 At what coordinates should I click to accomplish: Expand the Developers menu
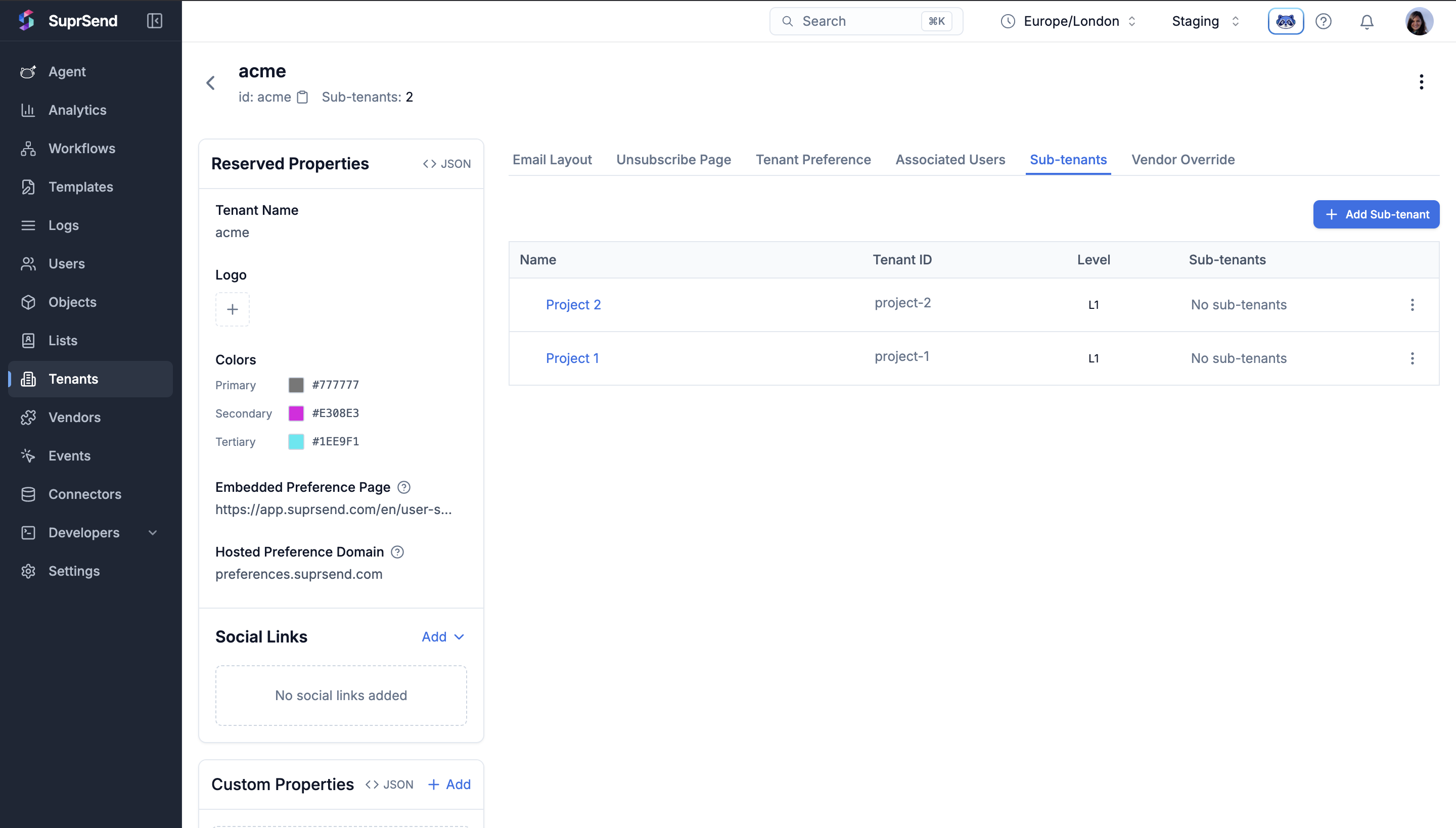(91, 532)
